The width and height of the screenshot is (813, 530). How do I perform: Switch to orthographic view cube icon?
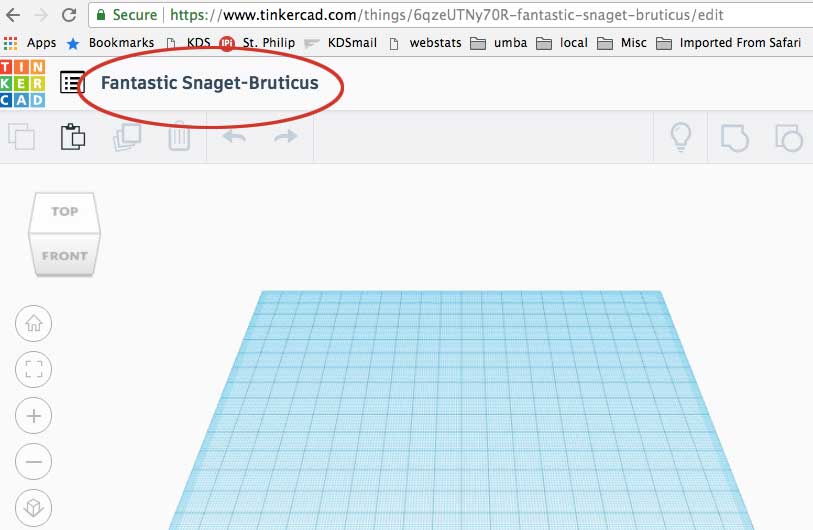[x=34, y=507]
